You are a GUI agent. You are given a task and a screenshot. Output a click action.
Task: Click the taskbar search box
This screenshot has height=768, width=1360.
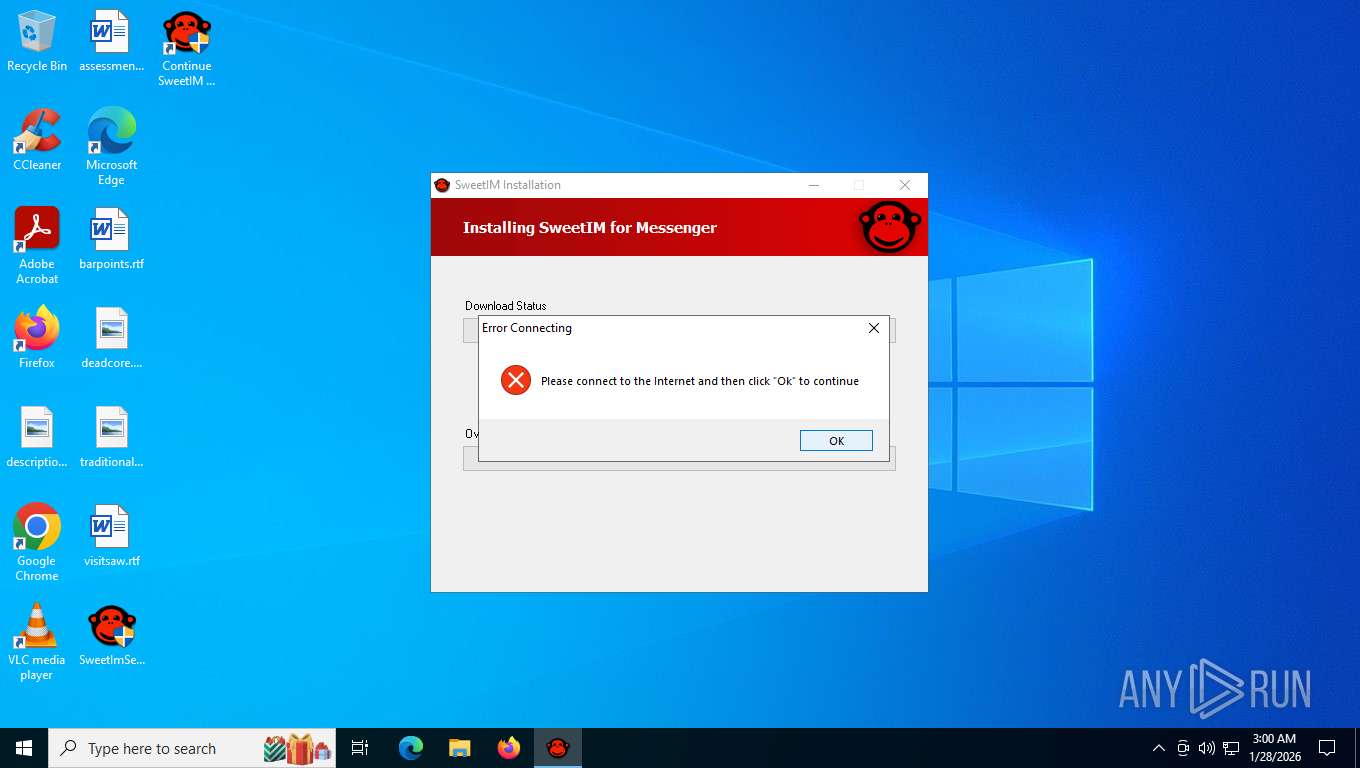(x=192, y=748)
